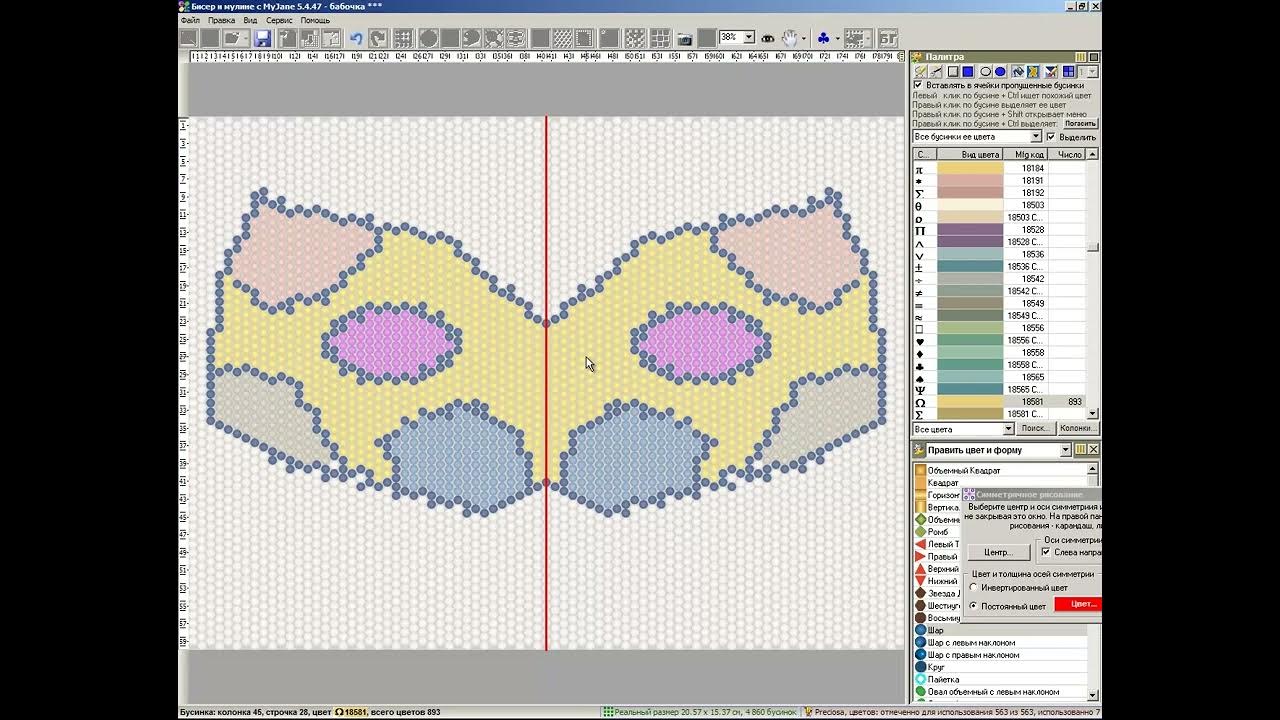Select Инвертированный цвет radio button
The height and width of the screenshot is (720, 1280).
[x=974, y=588]
